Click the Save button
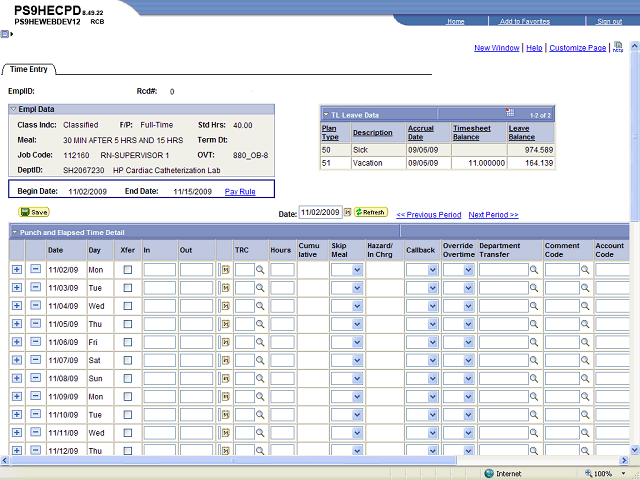The image size is (640, 480). click(34, 212)
